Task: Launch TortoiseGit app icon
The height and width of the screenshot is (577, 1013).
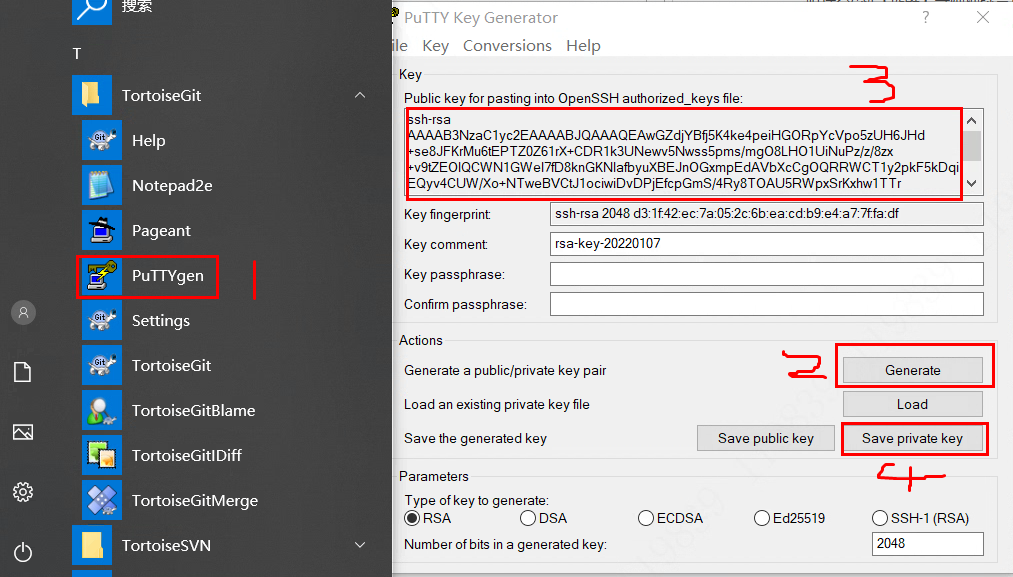Action: (101, 366)
